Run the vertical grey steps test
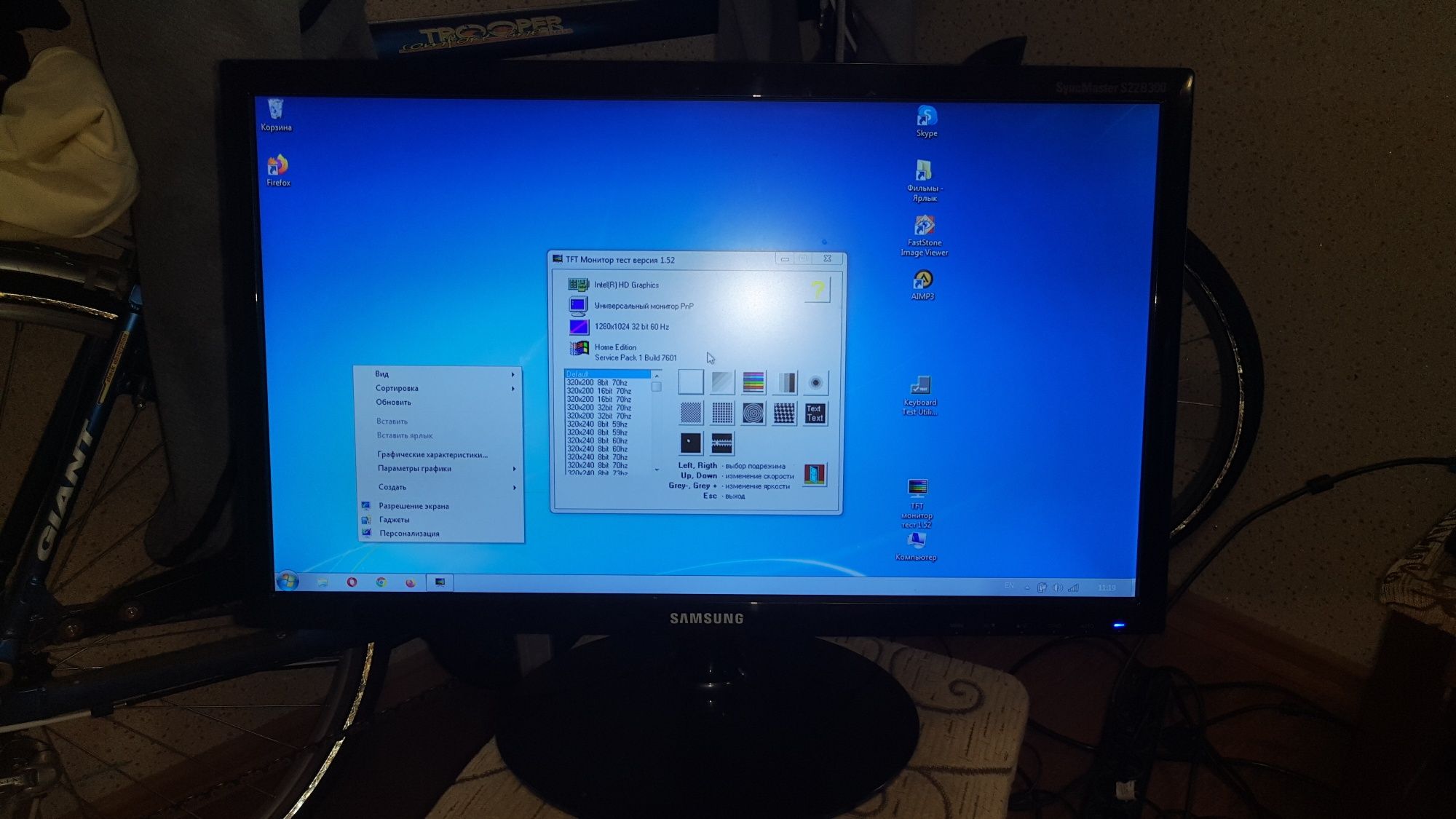The image size is (1456, 819). pos(786,382)
